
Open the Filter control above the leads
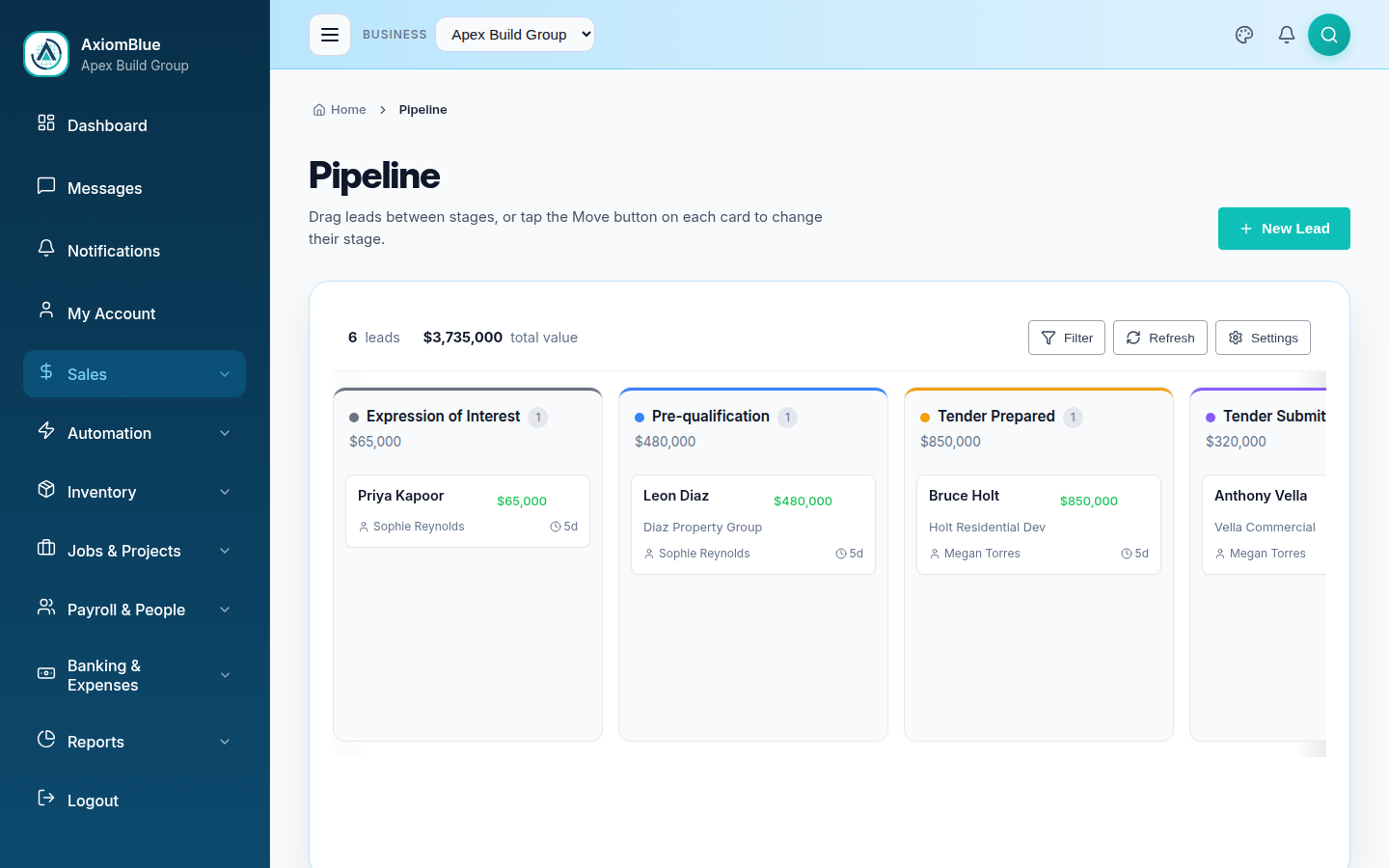coord(1066,338)
